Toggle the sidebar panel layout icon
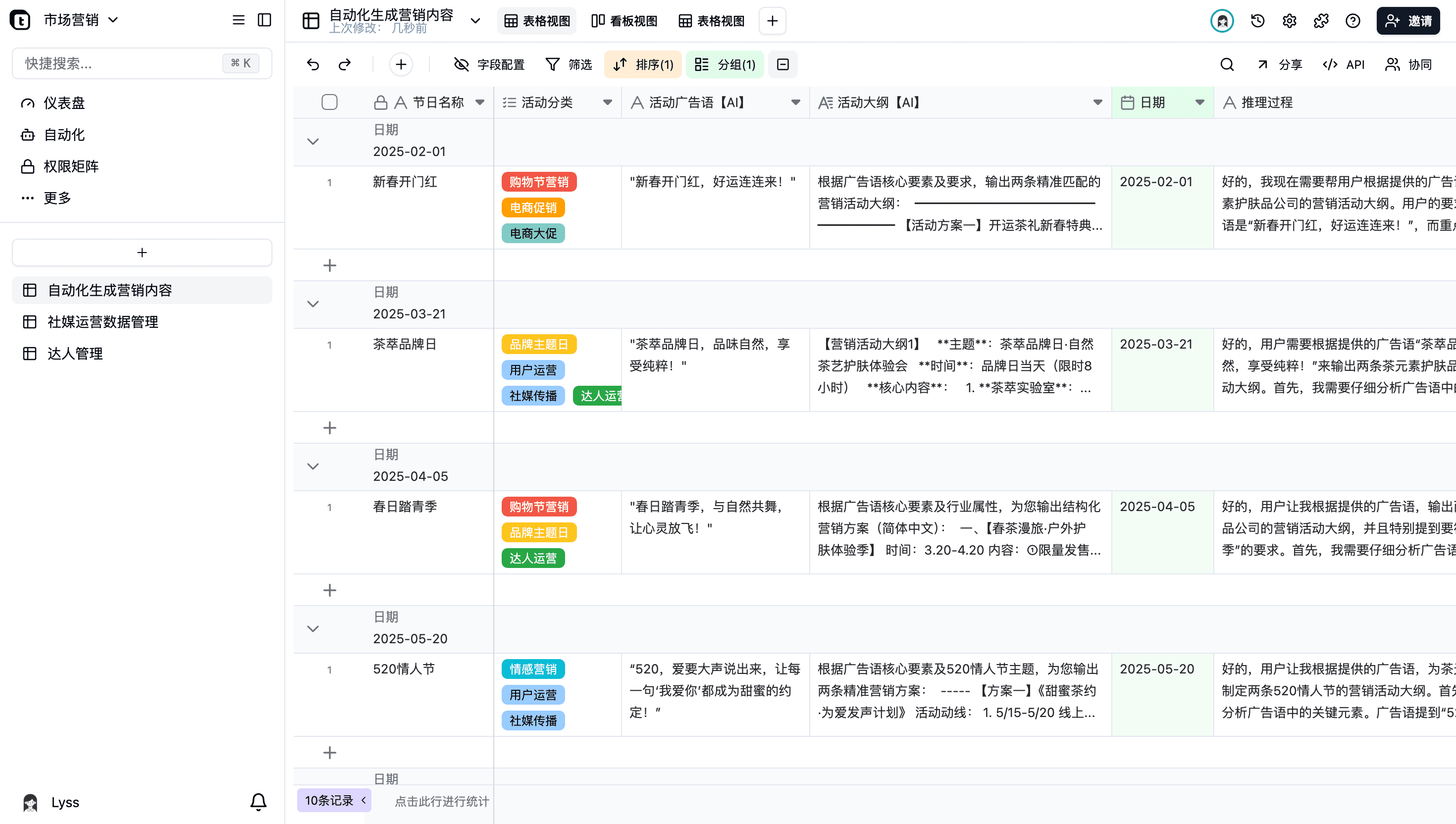The width and height of the screenshot is (1456, 824). [264, 20]
